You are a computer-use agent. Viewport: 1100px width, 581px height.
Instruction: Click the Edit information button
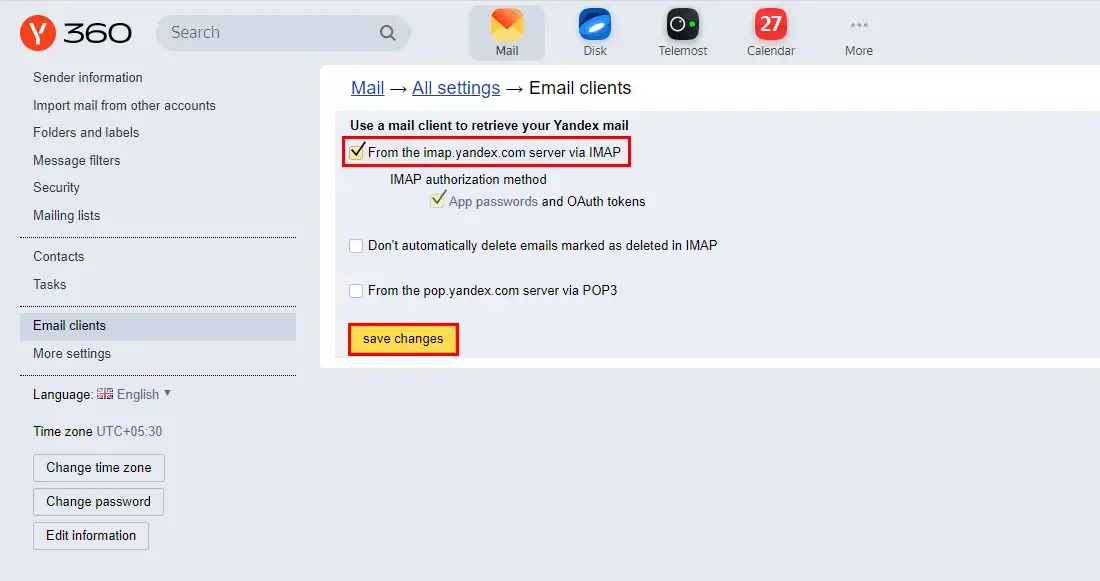tap(91, 535)
